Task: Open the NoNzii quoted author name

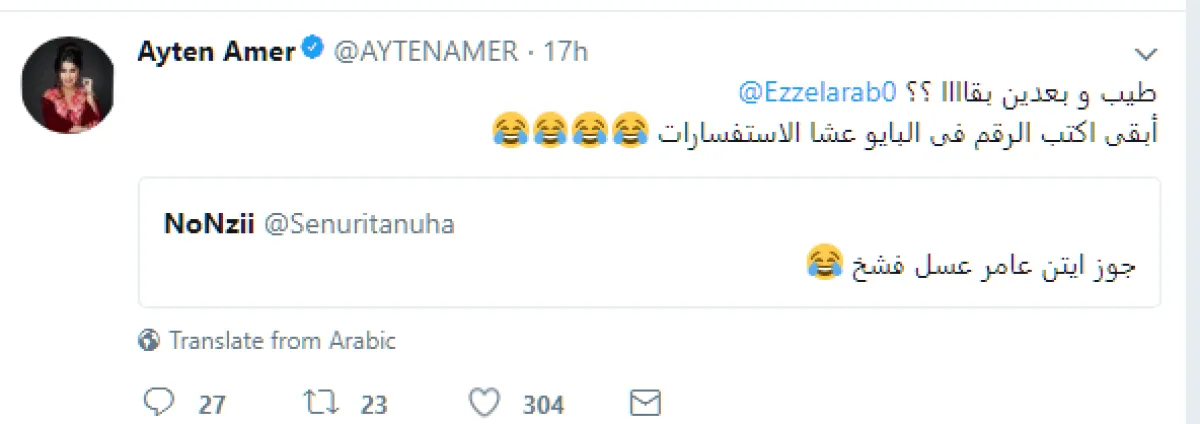Action: tap(208, 225)
